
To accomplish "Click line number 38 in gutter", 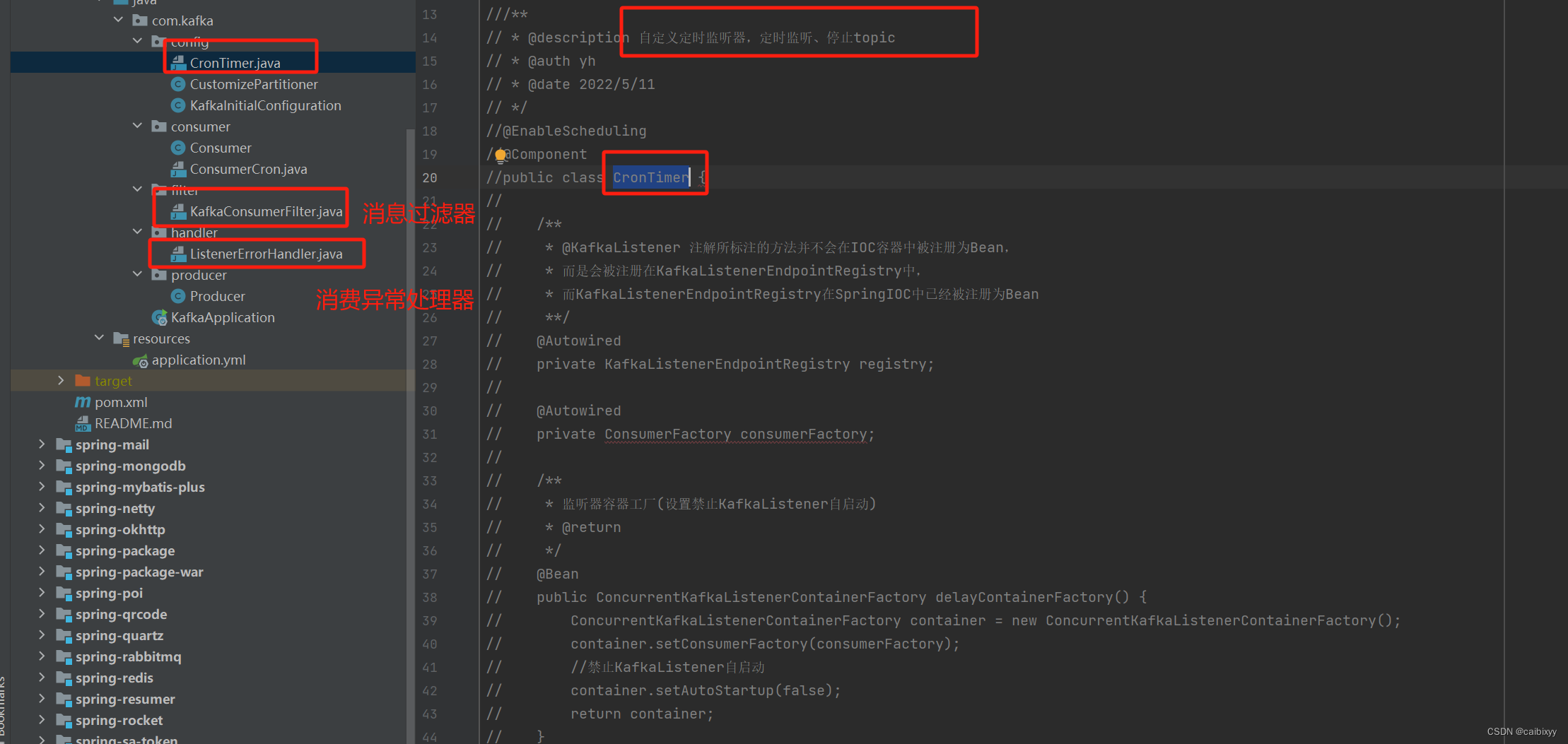I will [430, 598].
